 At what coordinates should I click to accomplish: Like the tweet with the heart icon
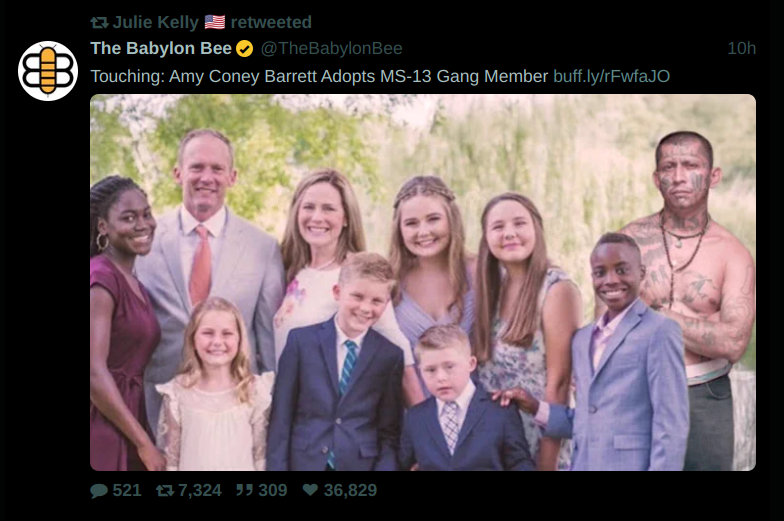coord(310,490)
